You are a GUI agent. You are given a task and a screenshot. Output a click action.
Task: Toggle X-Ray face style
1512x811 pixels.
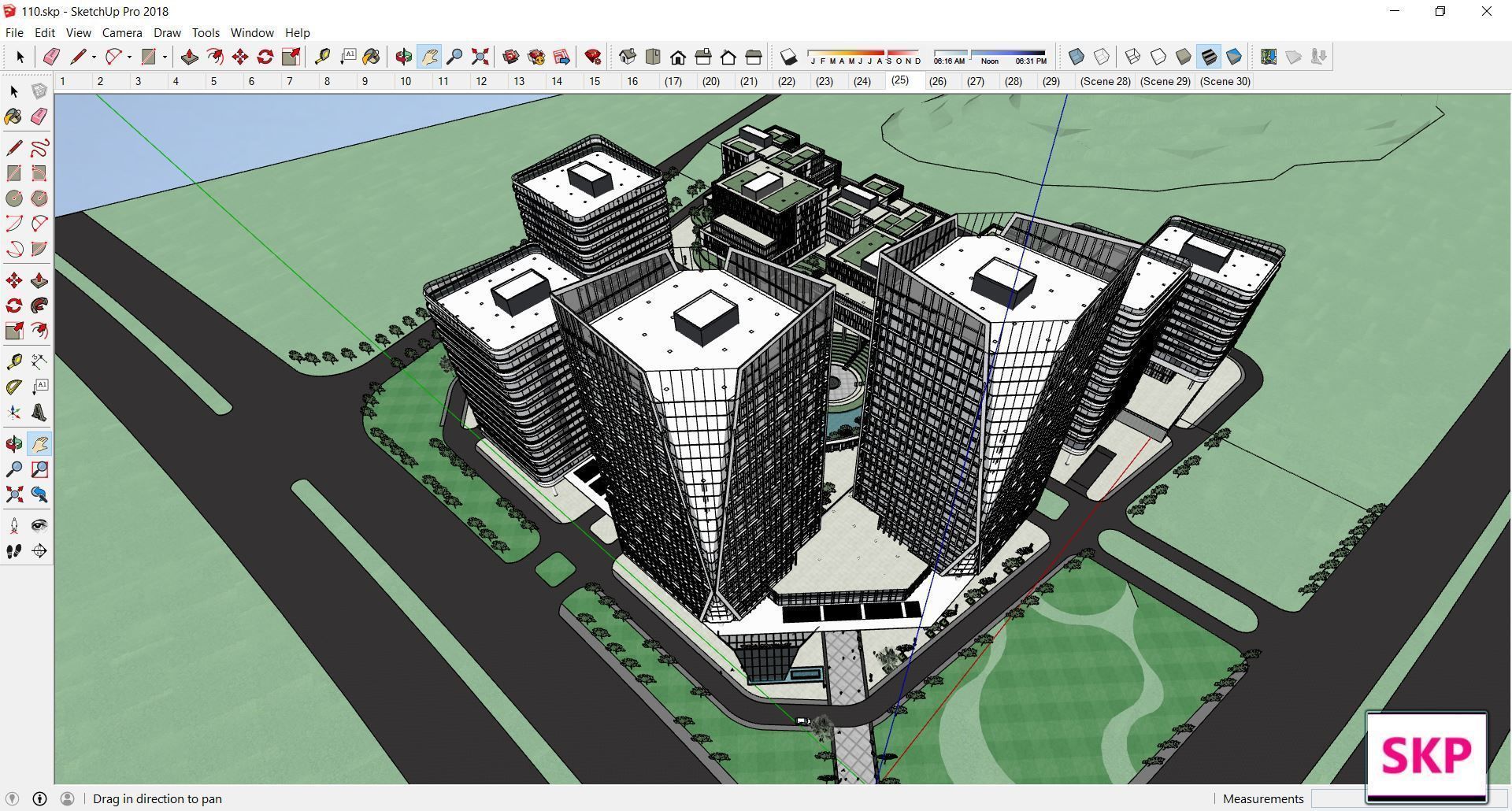point(1077,57)
